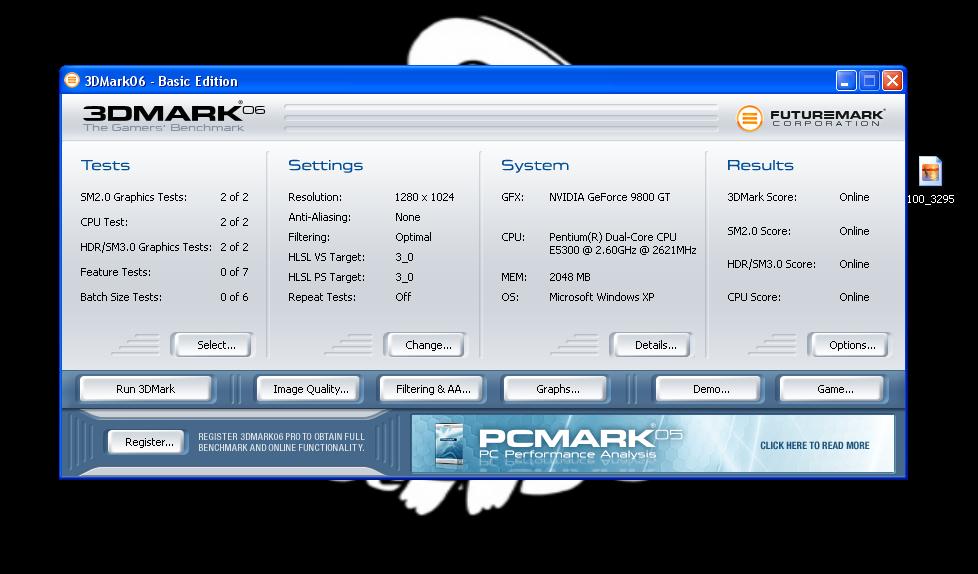Click the Futuremark orange logo icon
This screenshot has height=574, width=978.
point(749,118)
